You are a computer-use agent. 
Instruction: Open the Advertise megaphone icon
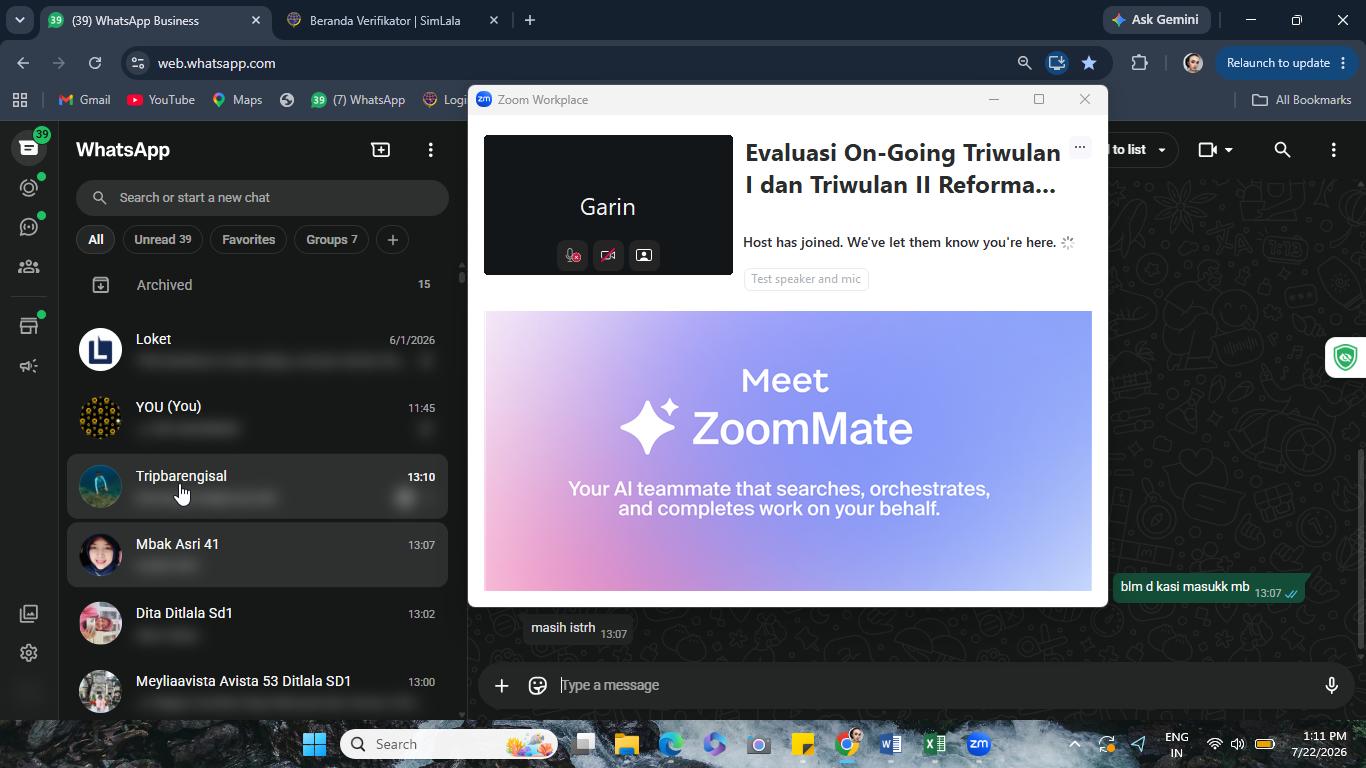(x=29, y=366)
